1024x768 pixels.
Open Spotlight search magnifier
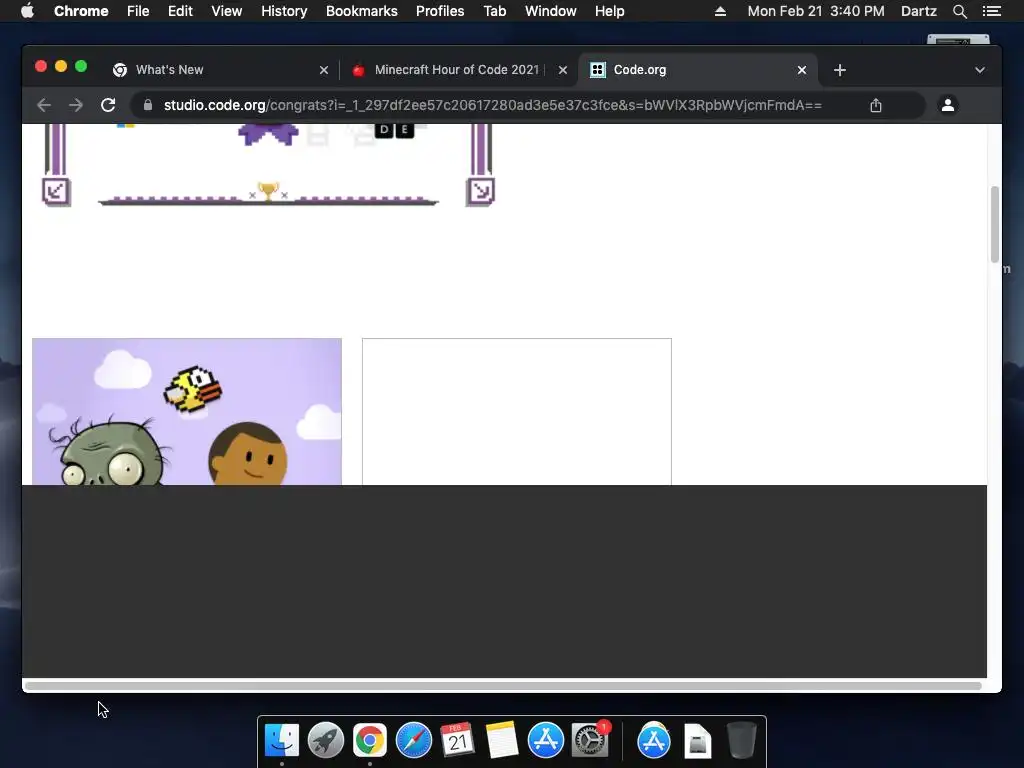click(x=959, y=11)
